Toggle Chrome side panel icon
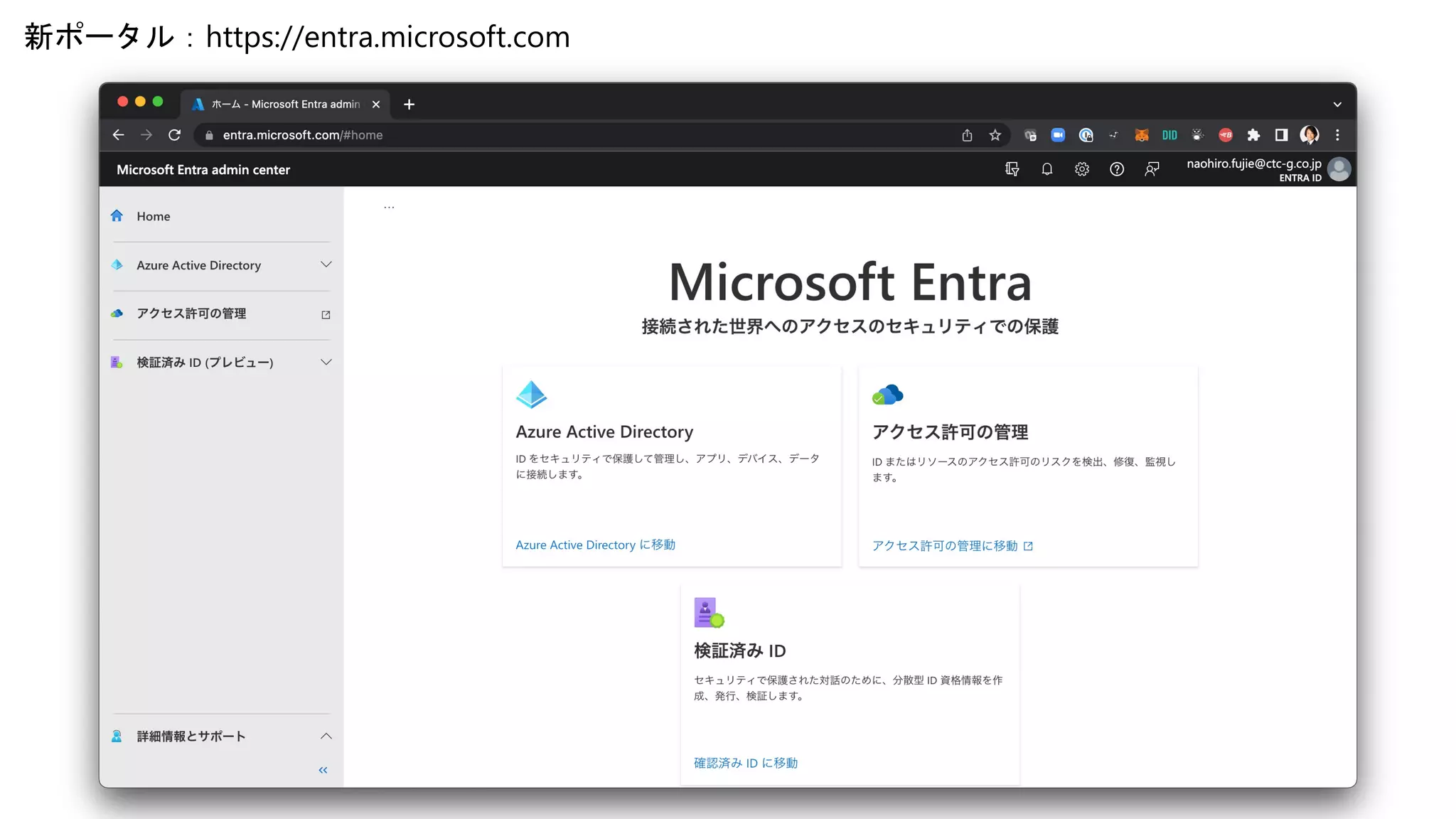The height and width of the screenshot is (819, 1456). 1281,135
